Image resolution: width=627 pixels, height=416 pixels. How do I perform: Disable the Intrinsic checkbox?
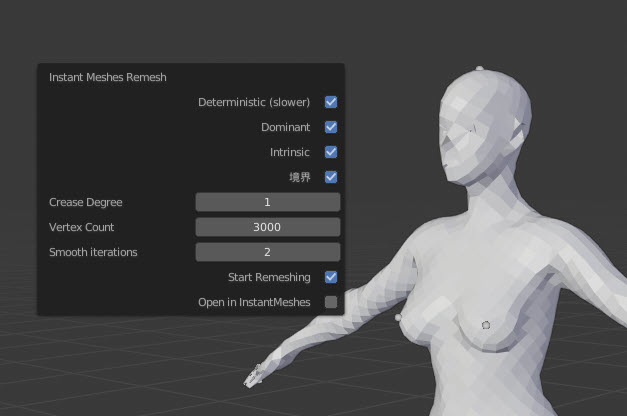pyautogui.click(x=331, y=152)
